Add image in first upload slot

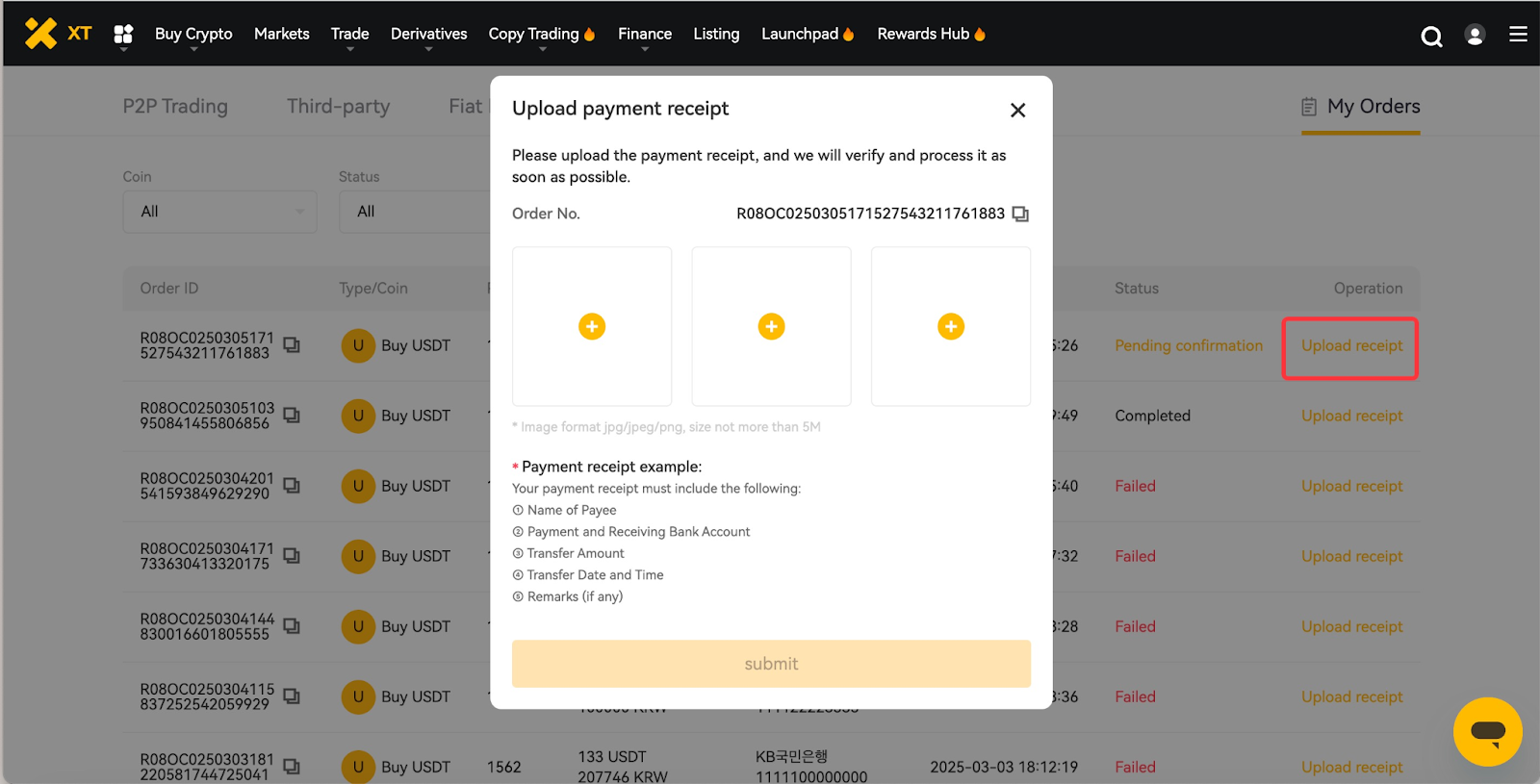592,327
